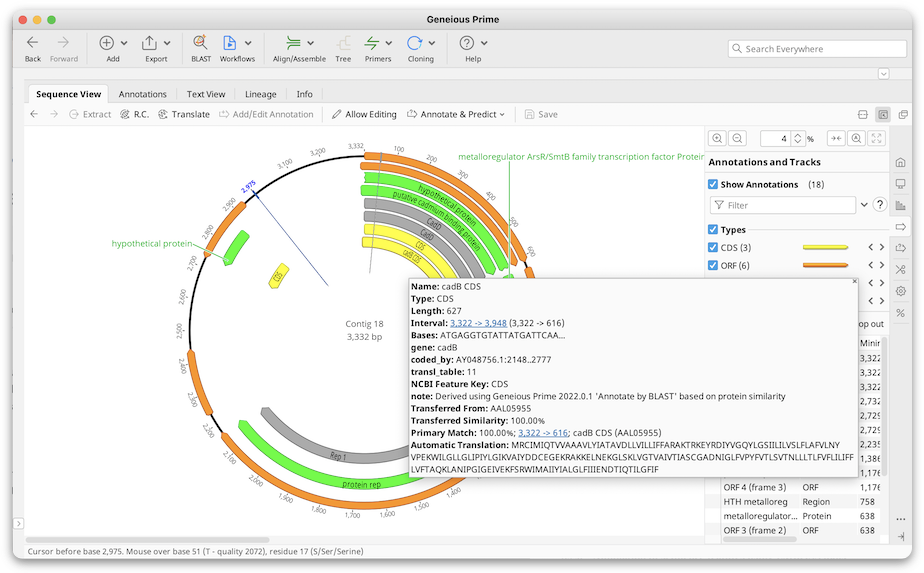
Task: Click the zoom to selection arrows icon
Action: coord(836,139)
